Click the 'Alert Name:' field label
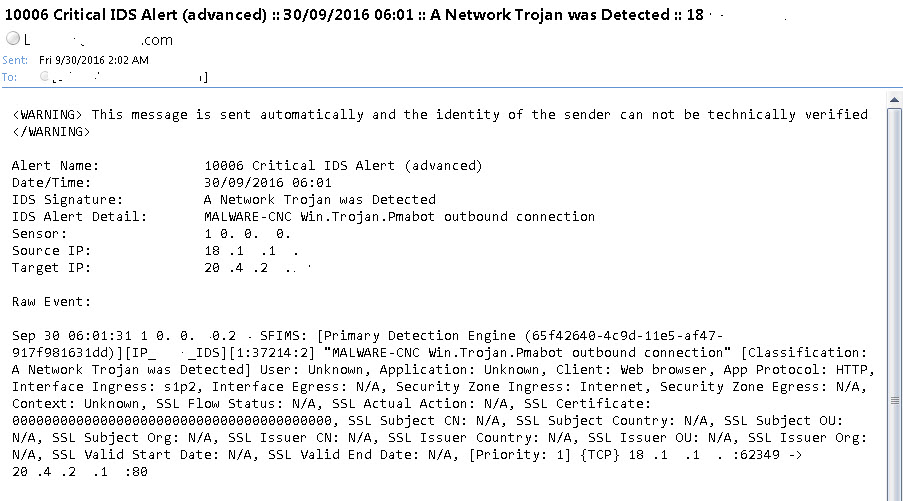 (x=54, y=165)
